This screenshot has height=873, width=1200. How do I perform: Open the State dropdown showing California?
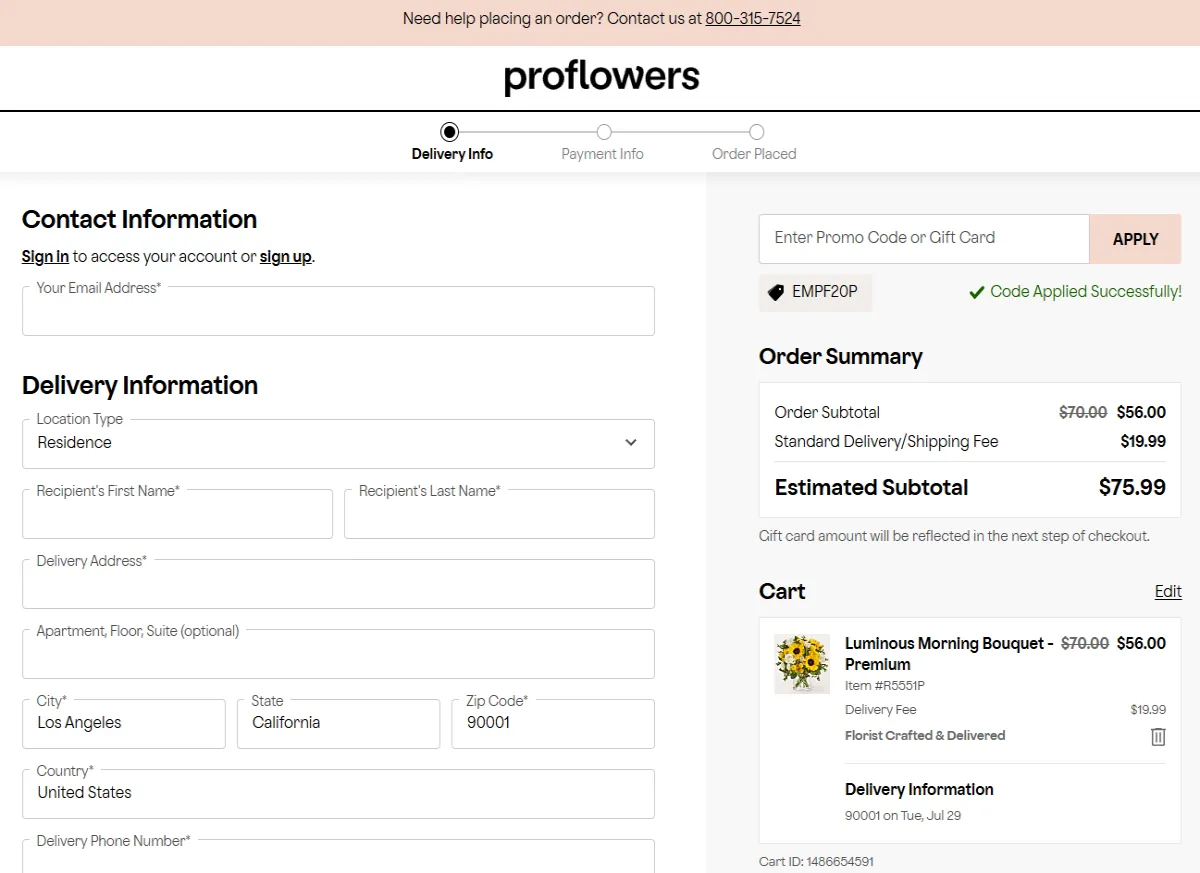(338, 723)
